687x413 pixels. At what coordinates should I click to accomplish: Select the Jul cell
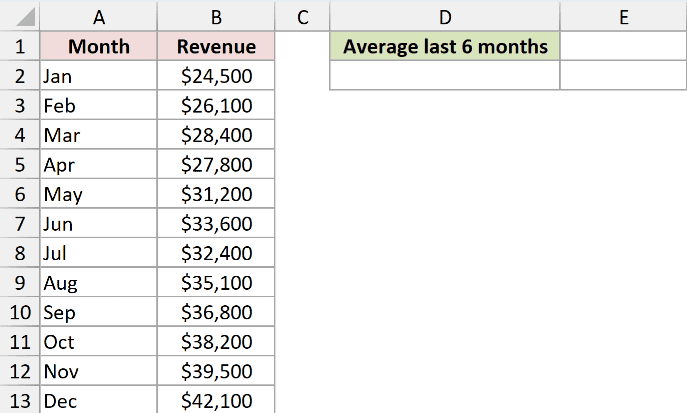(99, 253)
